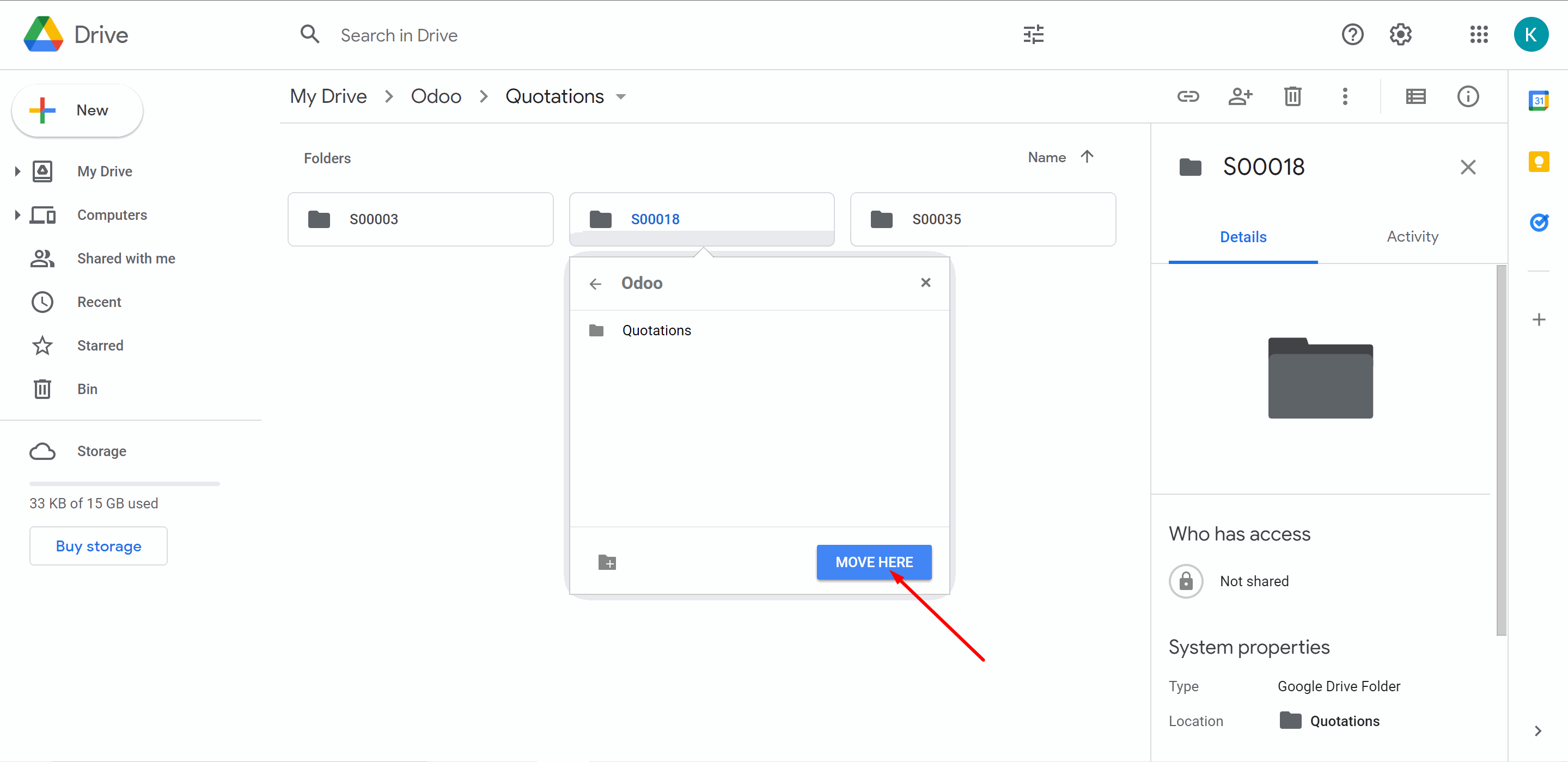The width and height of the screenshot is (1568, 762).
Task: Click the Not shared lock icon
Action: [1185, 581]
